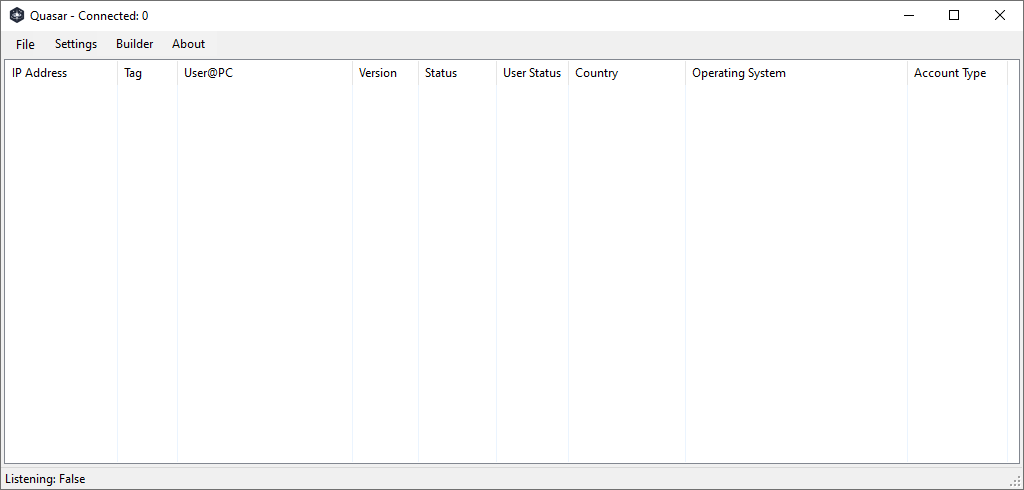Viewport: 1024px width, 490px height.
Task: Minimize the Quasar window
Action: pos(909,15)
